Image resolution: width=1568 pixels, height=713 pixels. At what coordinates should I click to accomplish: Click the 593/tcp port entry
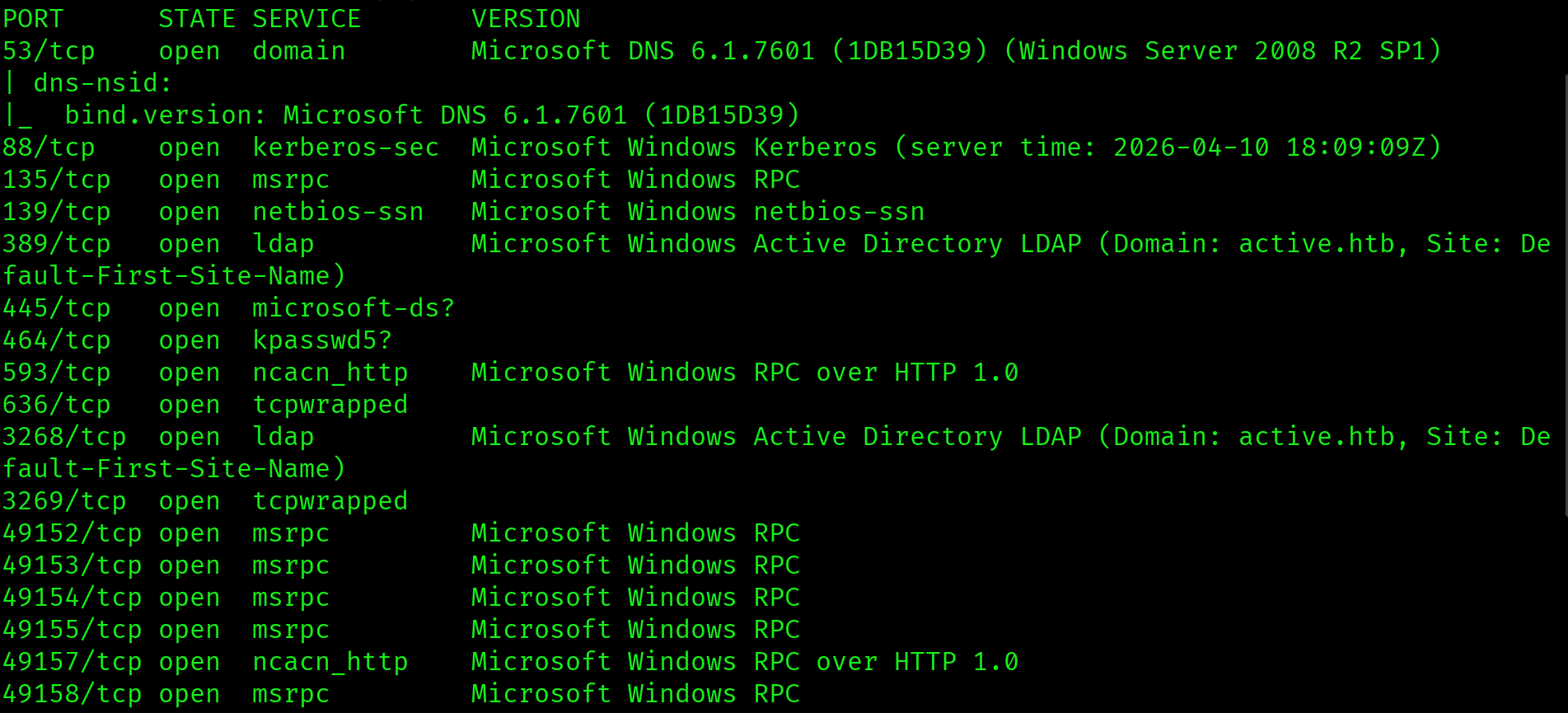coord(56,373)
